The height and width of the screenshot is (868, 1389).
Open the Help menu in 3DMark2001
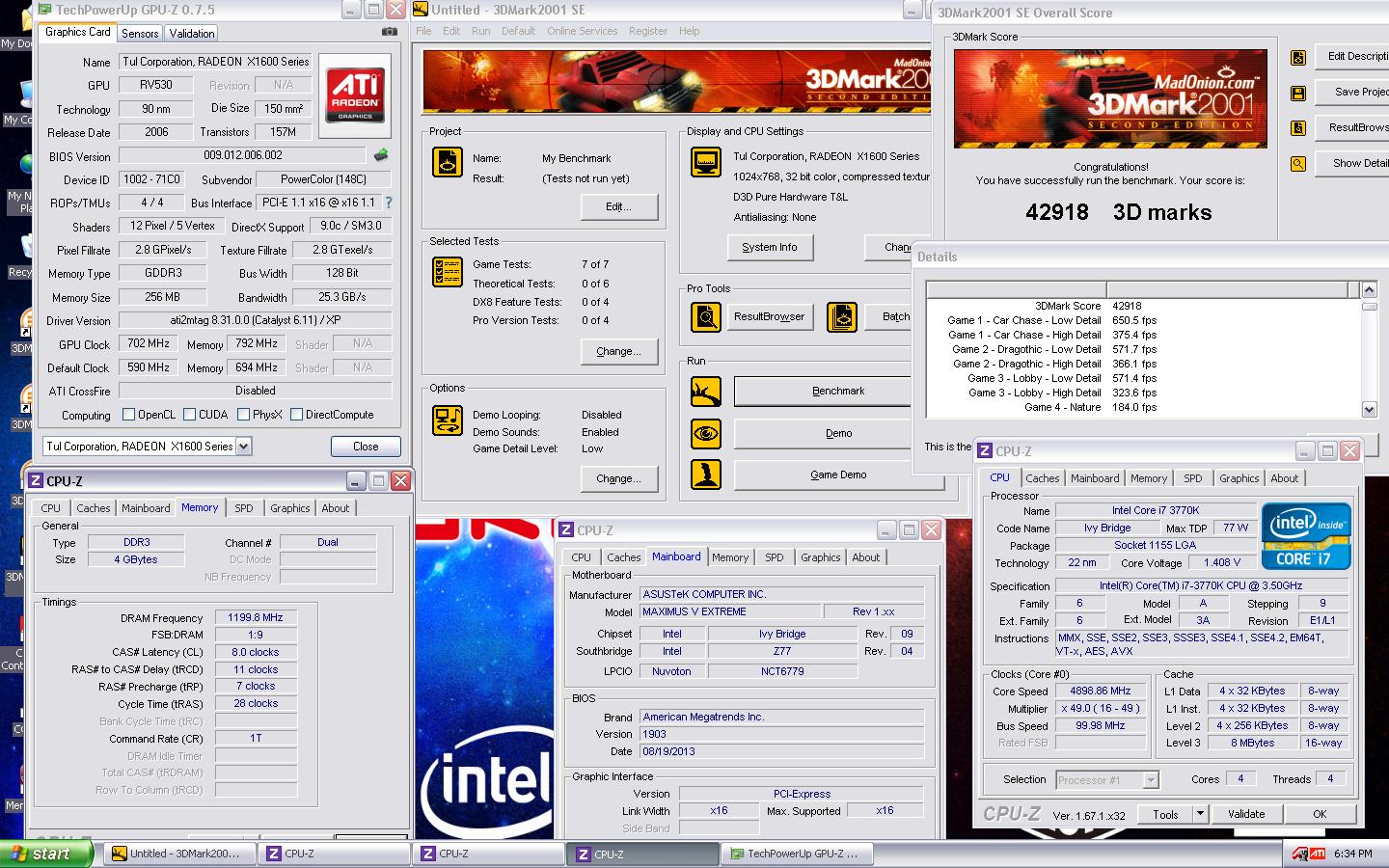coord(689,31)
